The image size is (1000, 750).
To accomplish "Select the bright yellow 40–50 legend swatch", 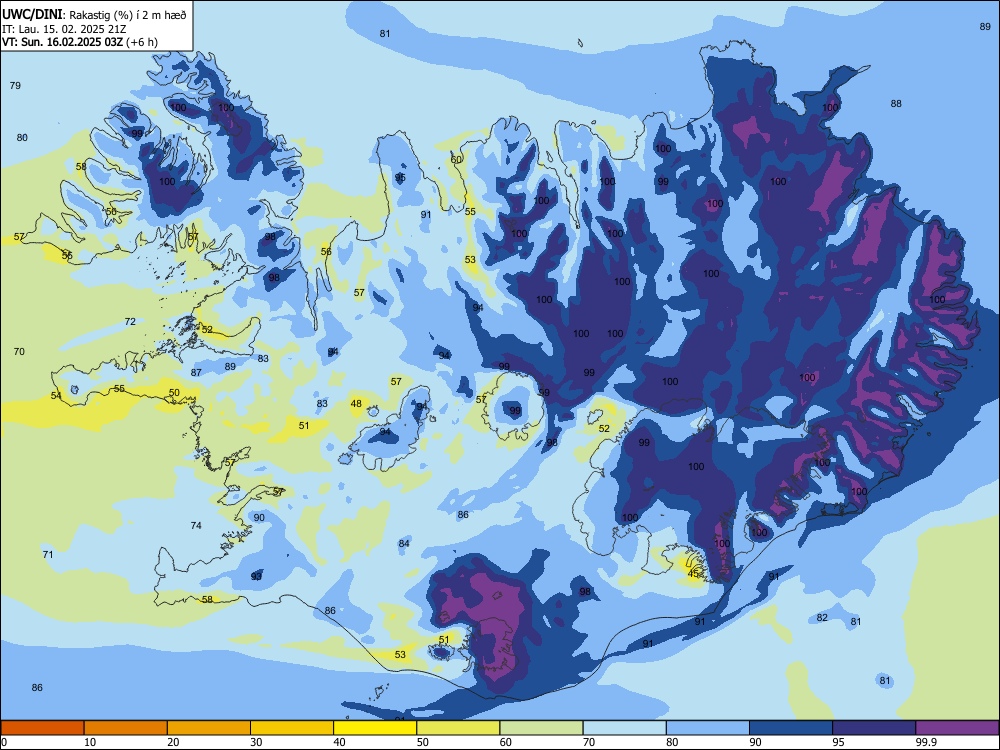I will [x=375, y=728].
